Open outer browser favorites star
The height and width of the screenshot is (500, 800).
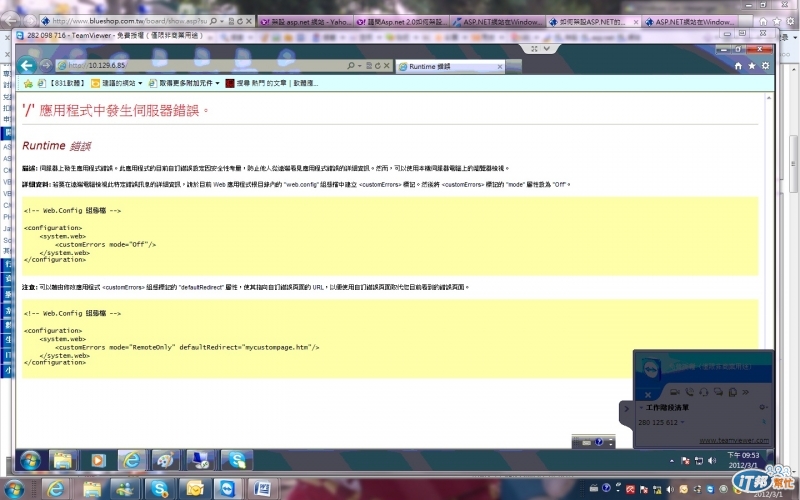777,21
